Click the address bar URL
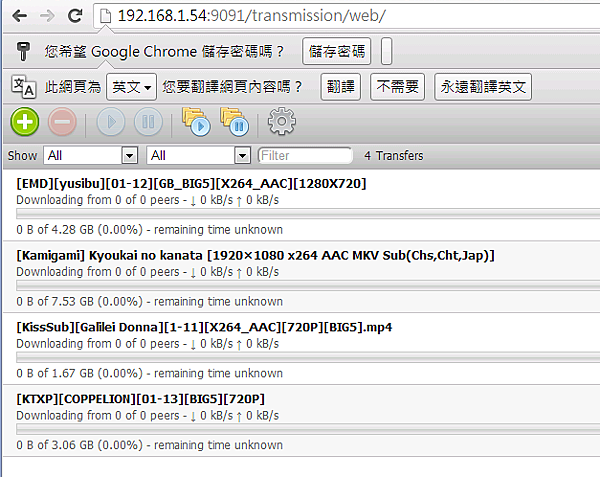Viewport: 600px width, 477px height. click(x=252, y=16)
